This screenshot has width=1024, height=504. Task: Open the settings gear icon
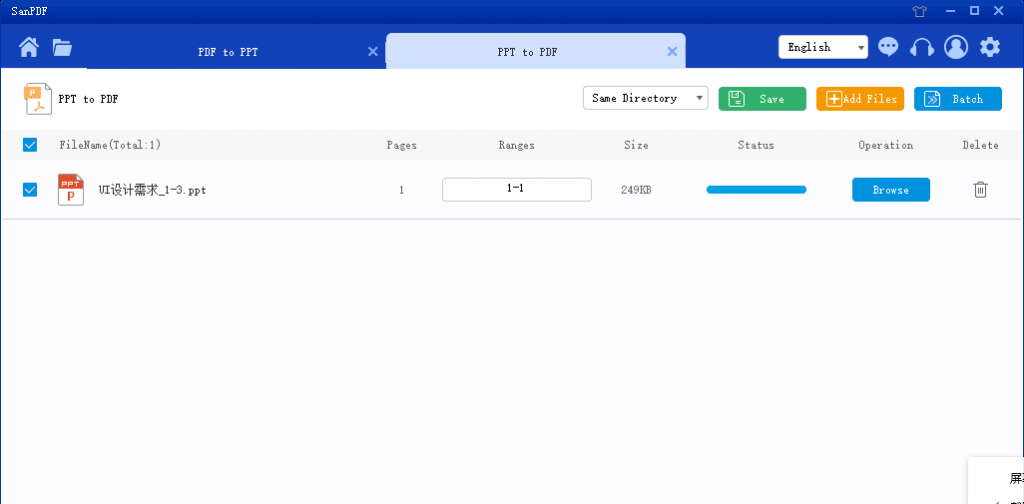pyautogui.click(x=990, y=47)
